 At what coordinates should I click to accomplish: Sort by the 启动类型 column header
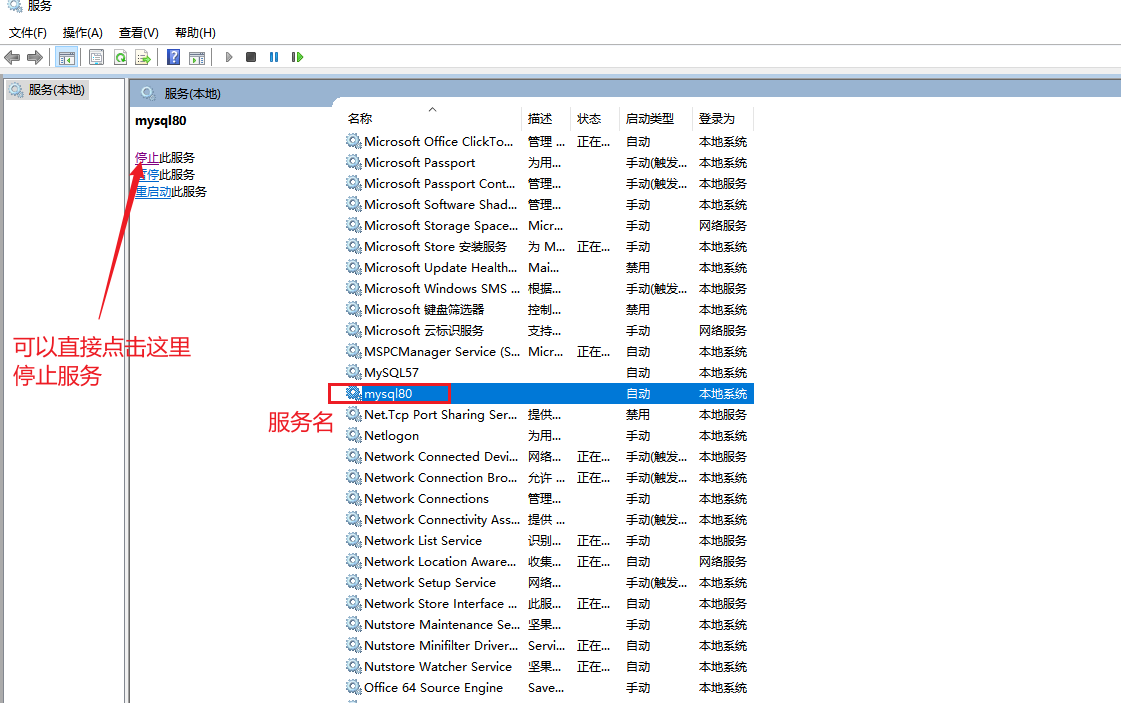point(649,118)
